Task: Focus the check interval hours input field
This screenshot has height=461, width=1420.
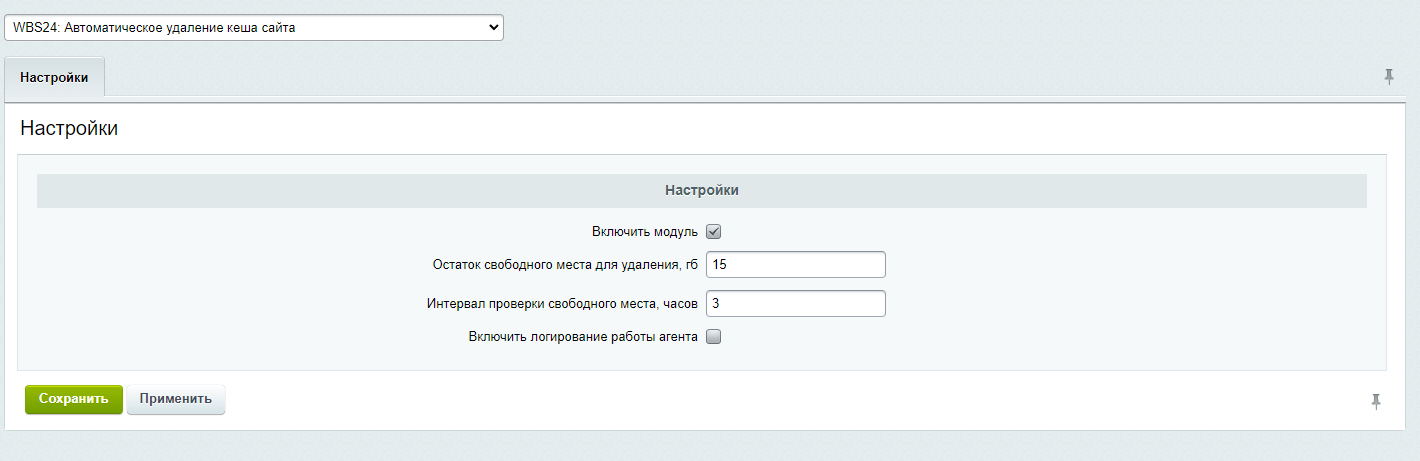Action: point(795,303)
